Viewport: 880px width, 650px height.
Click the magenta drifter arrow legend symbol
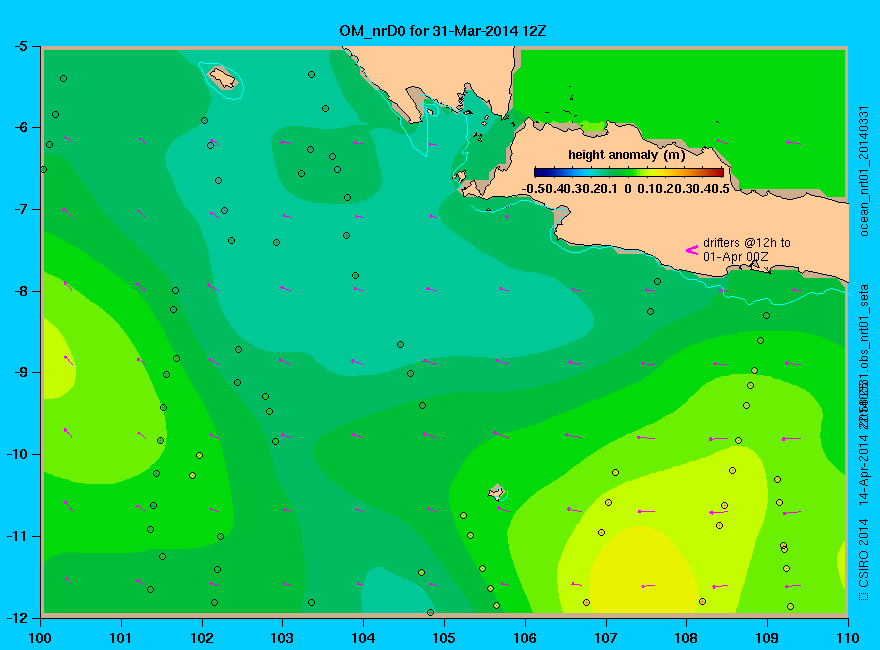point(692,250)
